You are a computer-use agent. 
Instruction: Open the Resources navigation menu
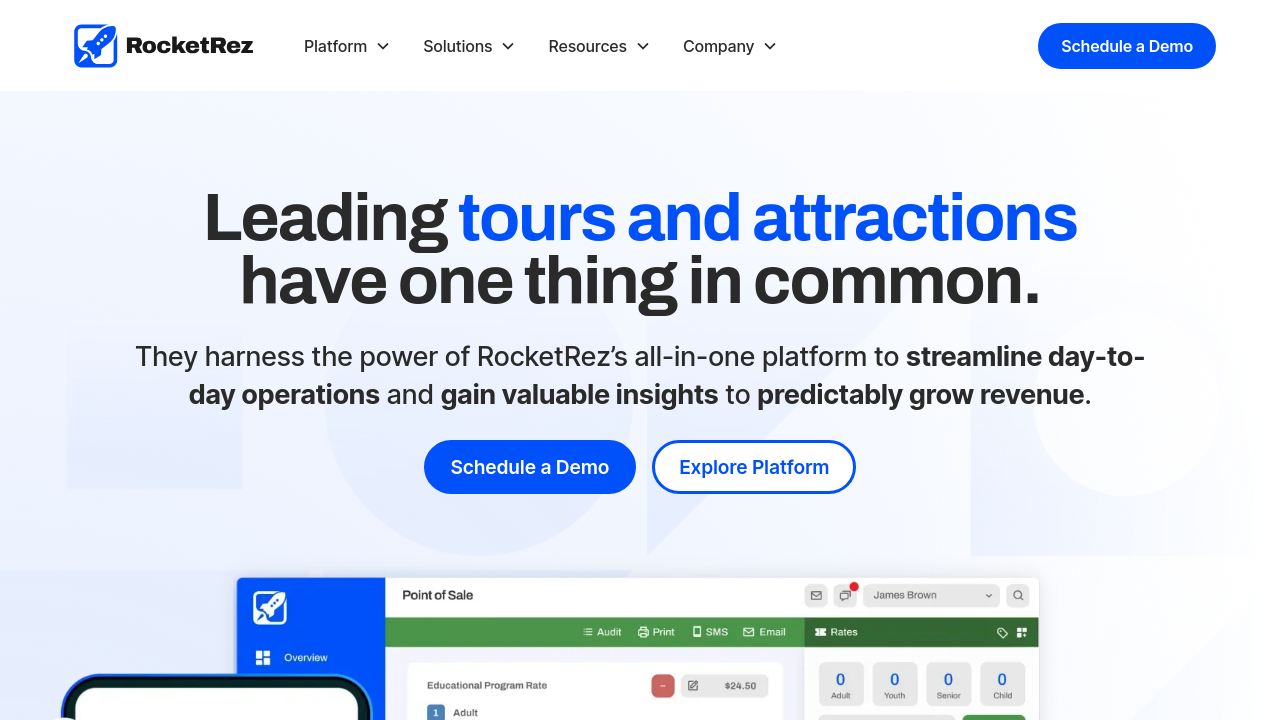598,47
